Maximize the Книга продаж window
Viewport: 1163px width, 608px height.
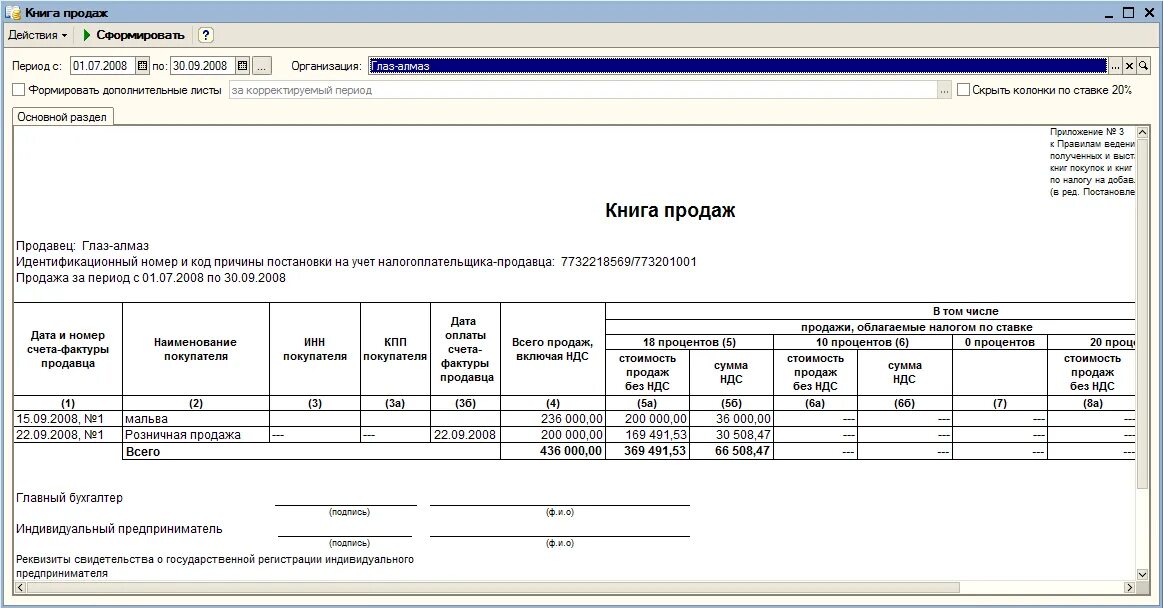point(1128,13)
